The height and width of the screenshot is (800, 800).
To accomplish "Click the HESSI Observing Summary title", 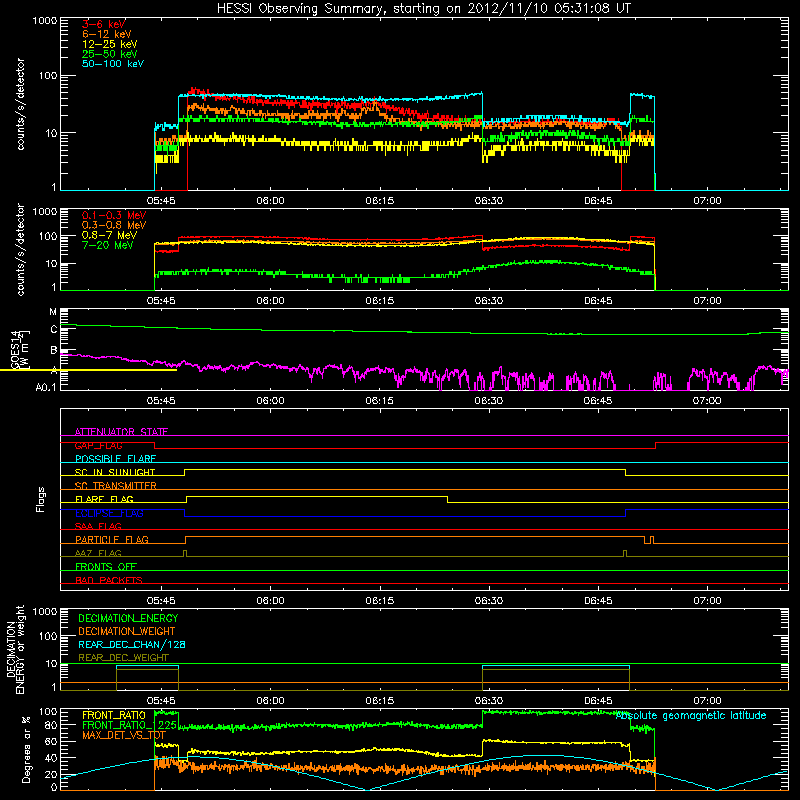I will (423, 9).
